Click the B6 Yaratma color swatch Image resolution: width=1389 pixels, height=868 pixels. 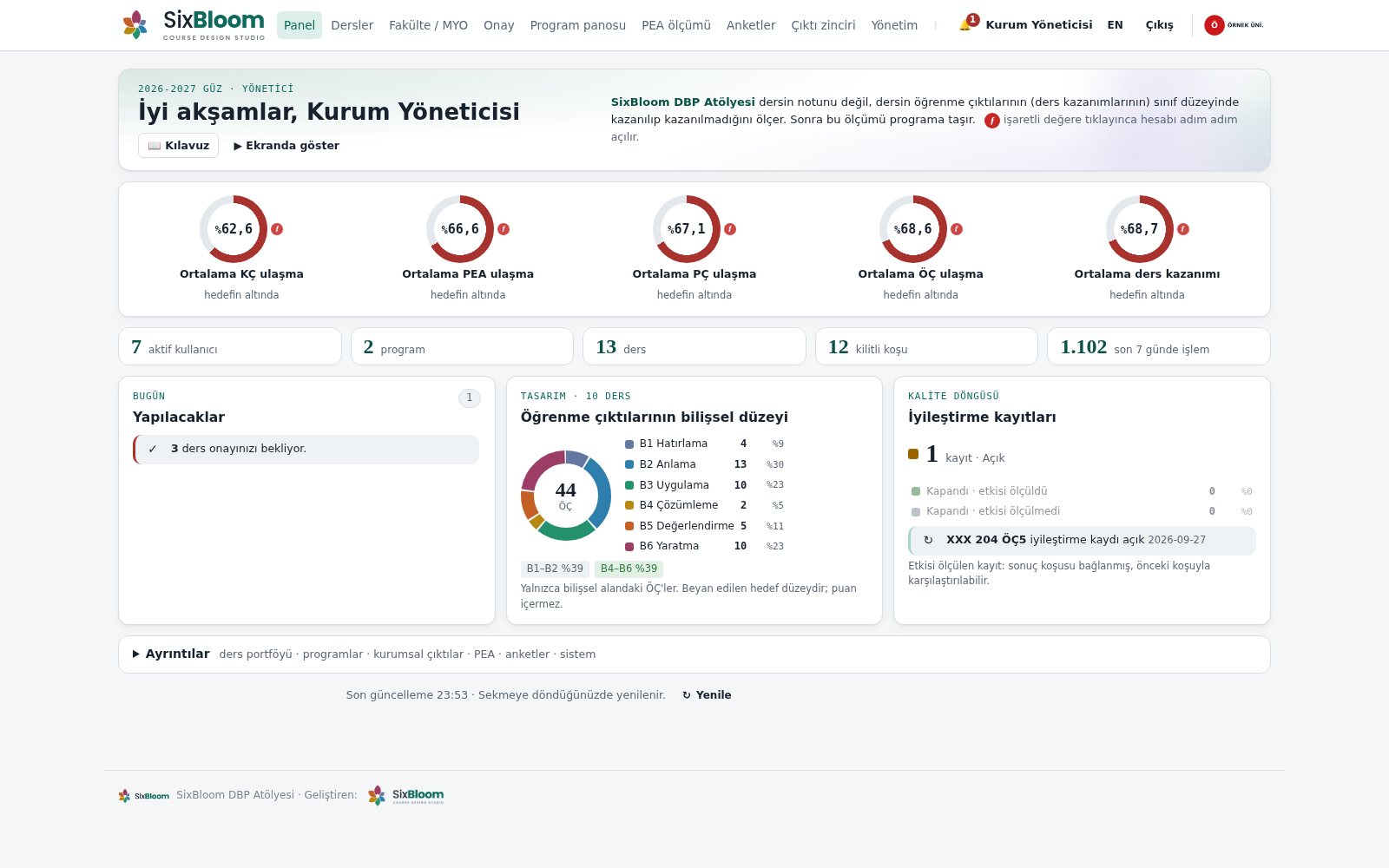[x=629, y=546]
